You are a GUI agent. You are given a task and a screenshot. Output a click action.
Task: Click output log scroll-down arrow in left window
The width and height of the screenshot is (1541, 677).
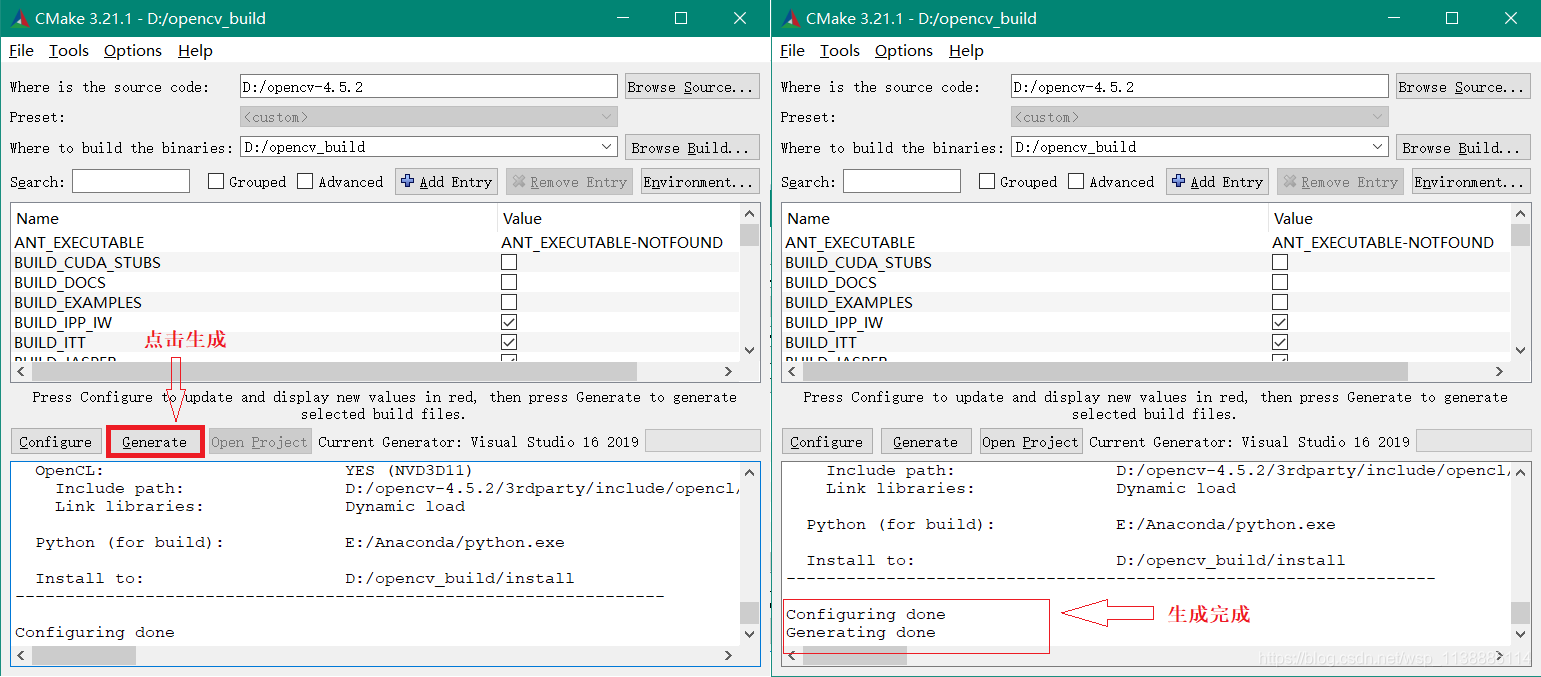(x=750, y=634)
